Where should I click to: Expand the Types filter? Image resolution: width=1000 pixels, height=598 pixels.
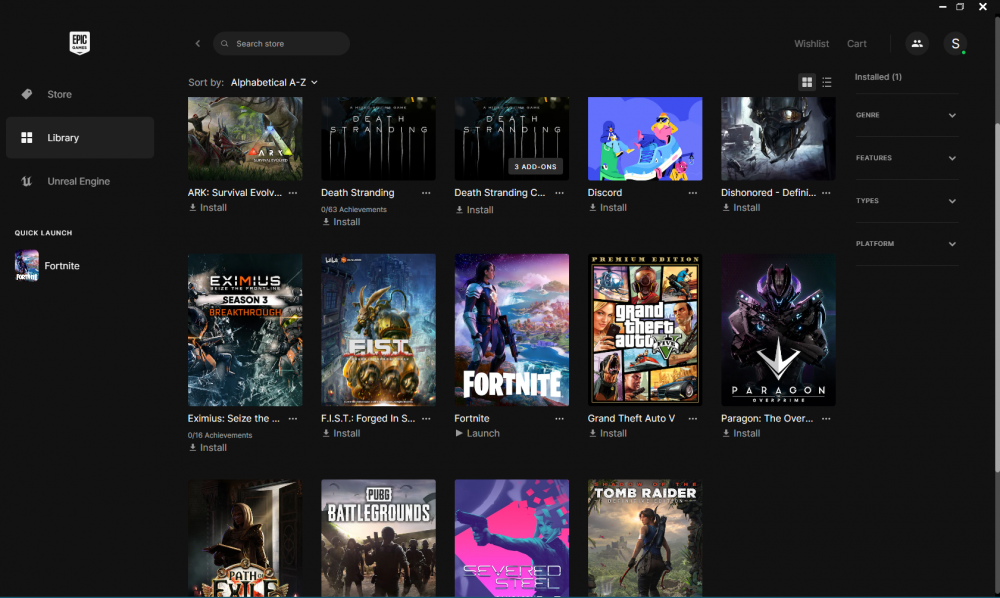(906, 201)
